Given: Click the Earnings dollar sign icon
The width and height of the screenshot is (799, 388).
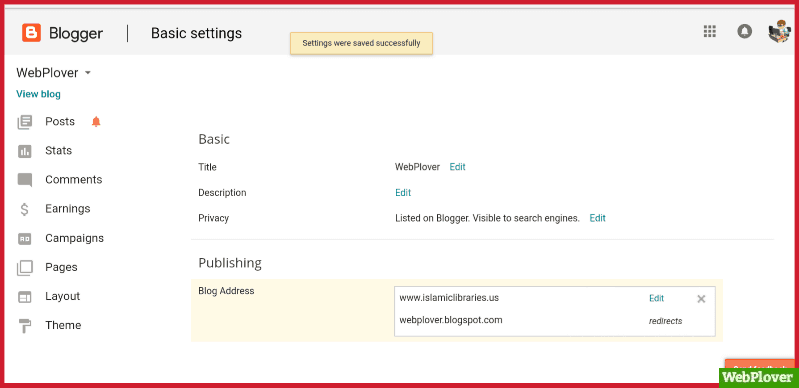Looking at the screenshot, I should point(24,209).
